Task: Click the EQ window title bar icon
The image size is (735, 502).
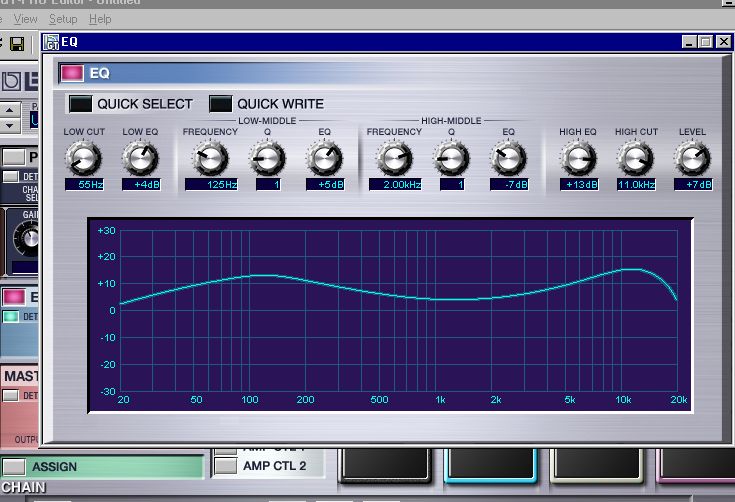Action: (51, 42)
